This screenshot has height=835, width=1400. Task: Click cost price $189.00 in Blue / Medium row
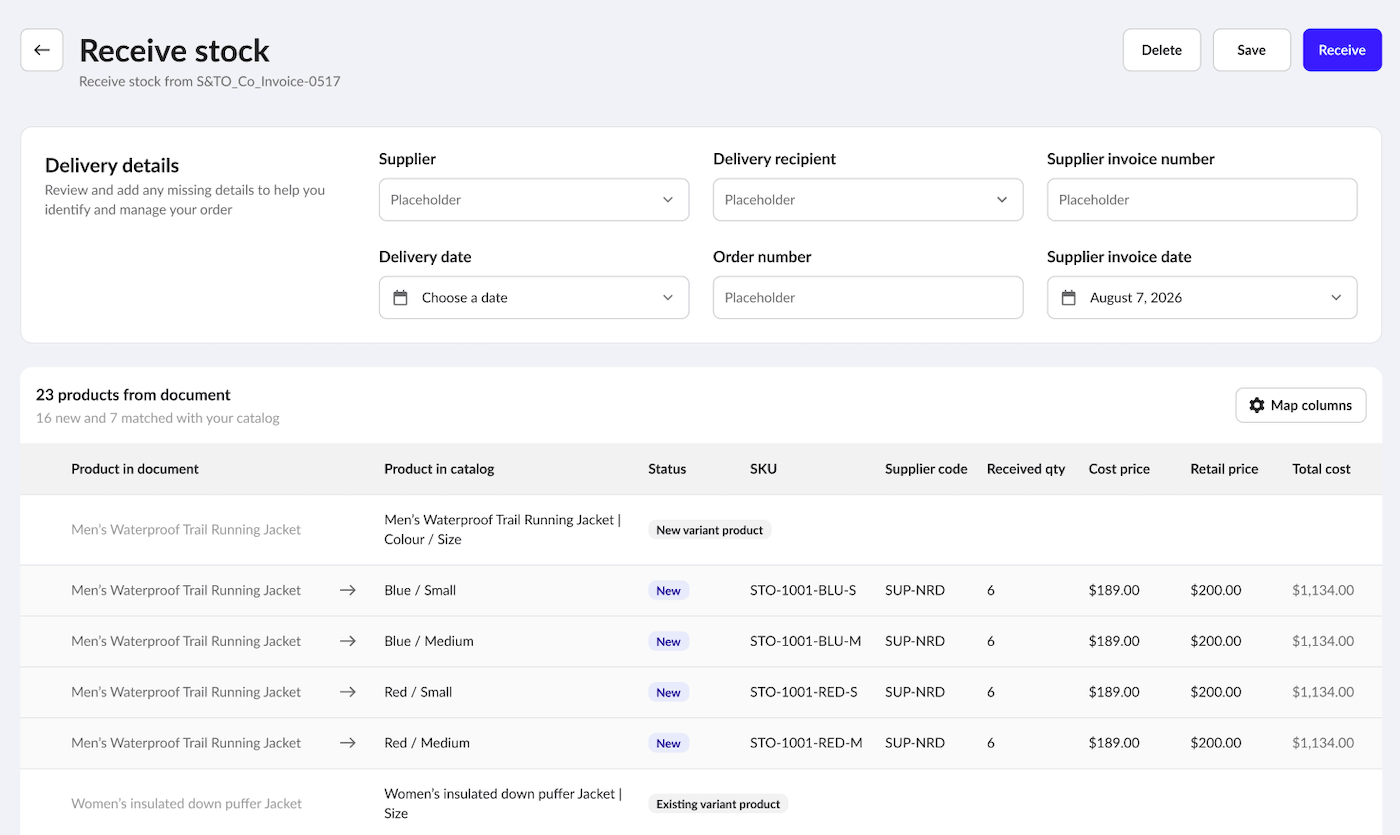click(1114, 641)
